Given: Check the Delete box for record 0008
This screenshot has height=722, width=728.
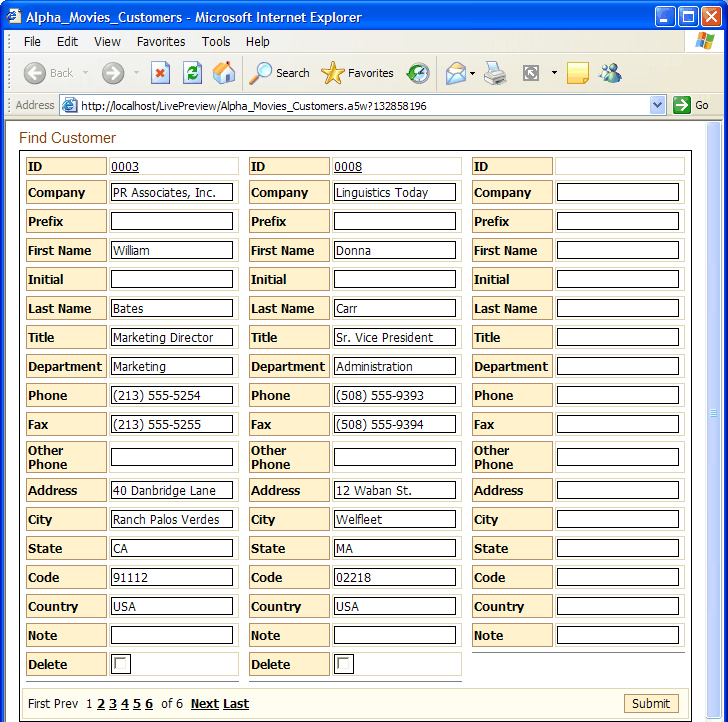Looking at the screenshot, I should 344,664.
